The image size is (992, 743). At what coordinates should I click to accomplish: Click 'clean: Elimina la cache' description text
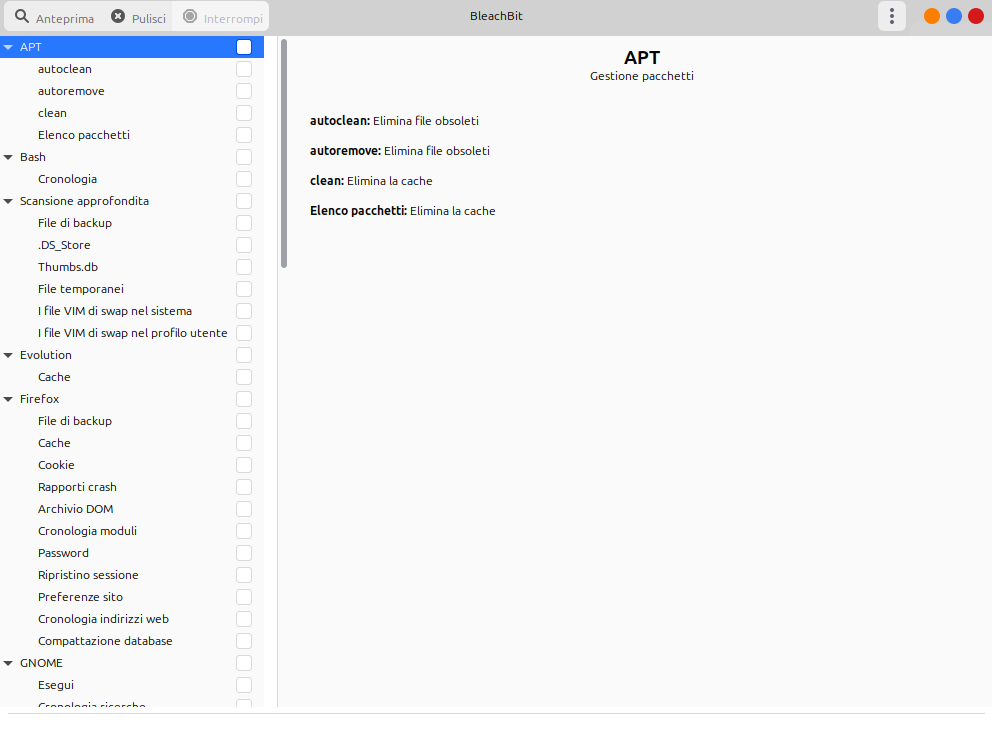[x=371, y=181]
